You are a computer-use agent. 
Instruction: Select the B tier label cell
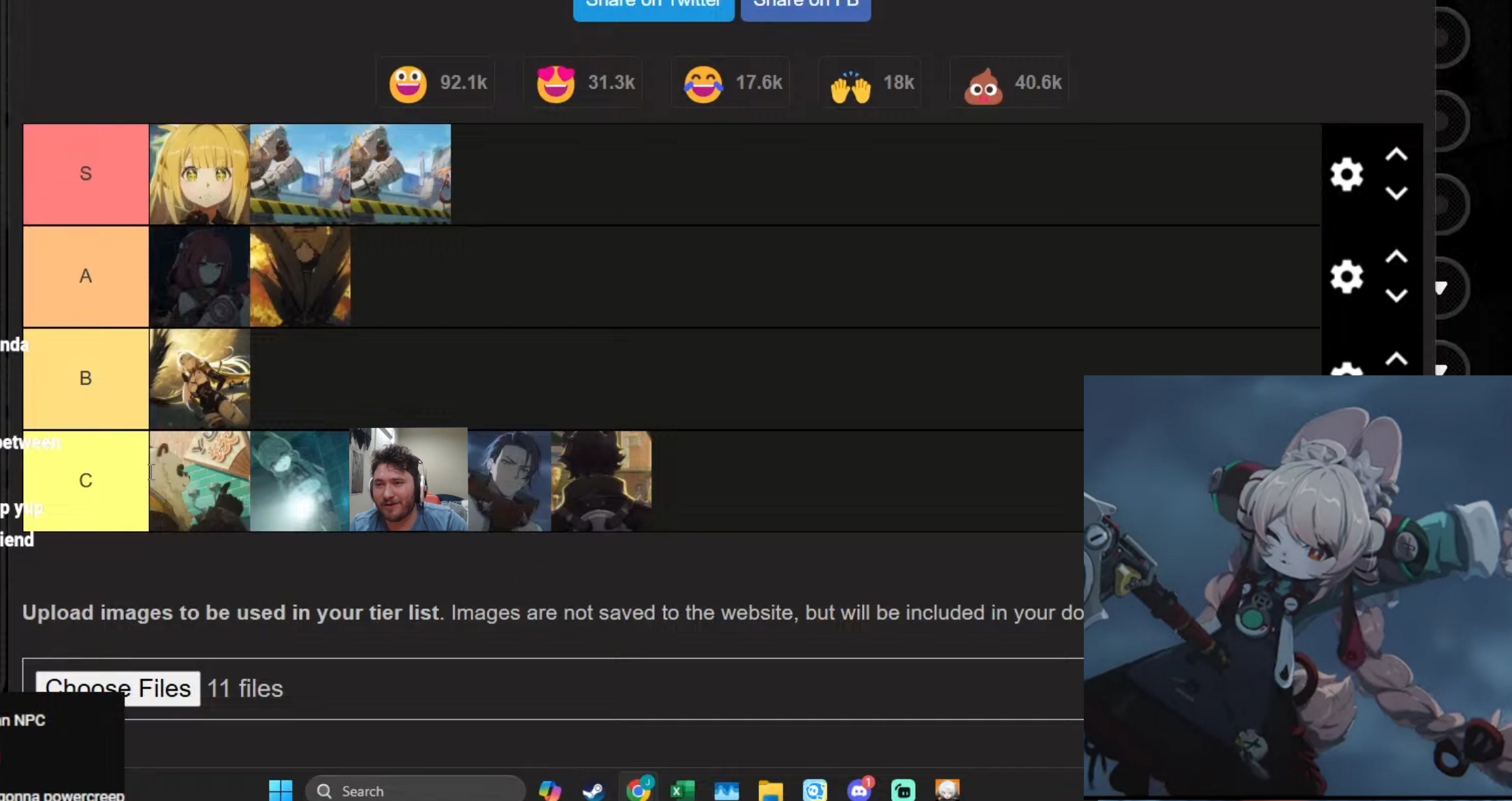(86, 378)
